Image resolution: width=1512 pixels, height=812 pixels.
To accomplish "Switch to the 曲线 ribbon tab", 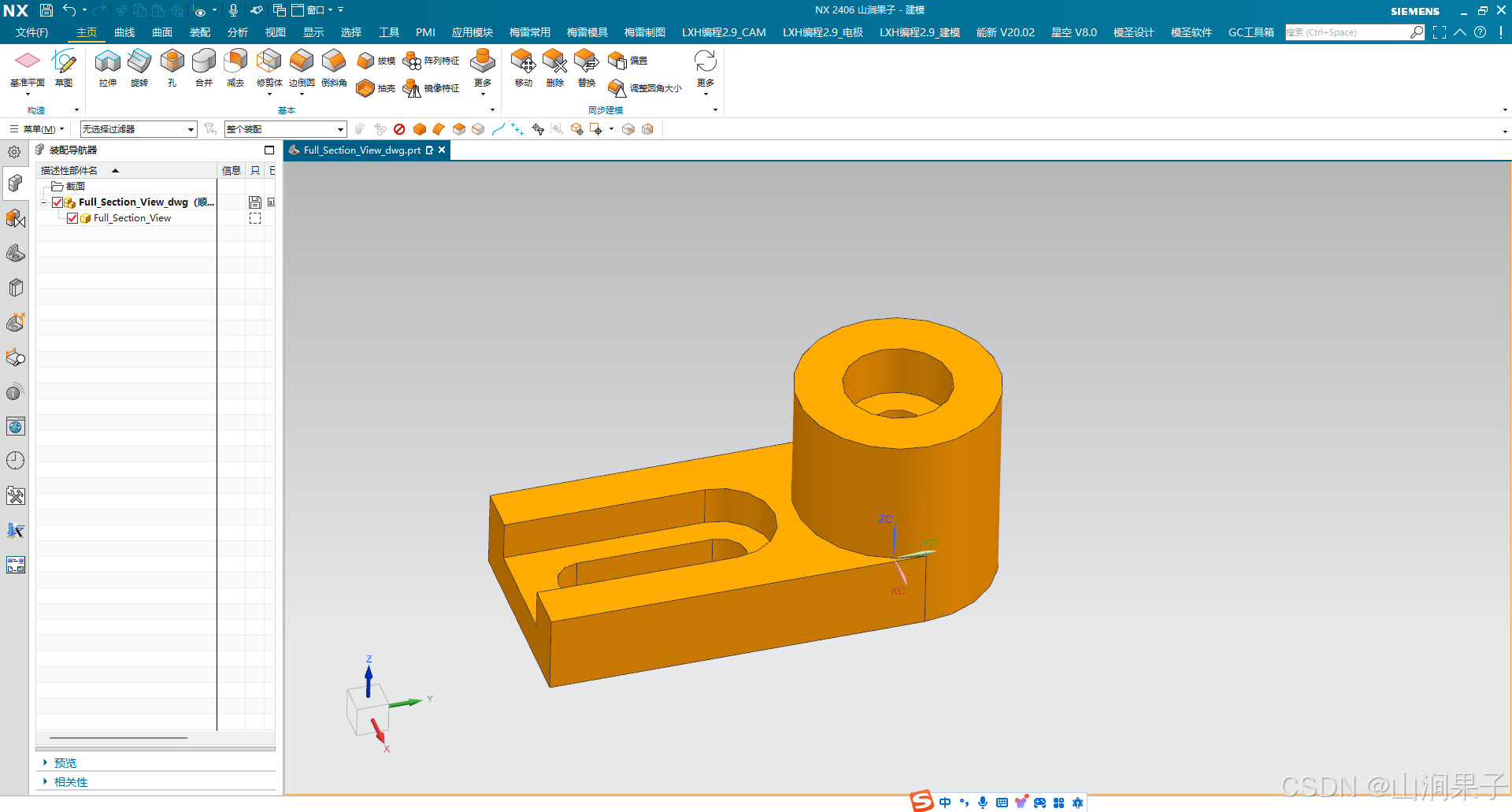I will click(x=124, y=32).
